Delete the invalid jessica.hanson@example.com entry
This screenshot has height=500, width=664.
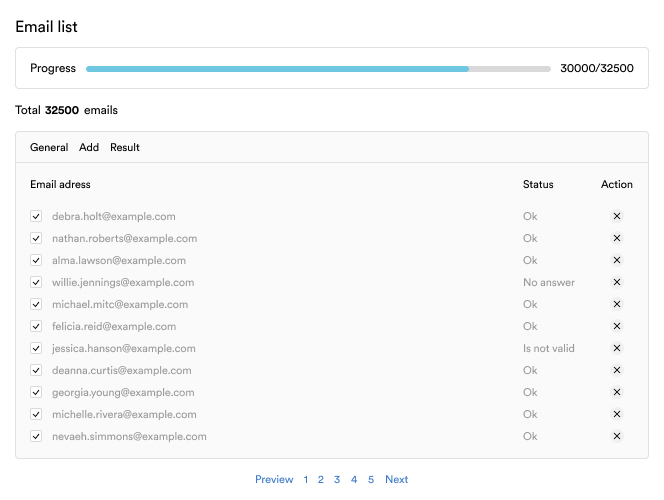(617, 348)
